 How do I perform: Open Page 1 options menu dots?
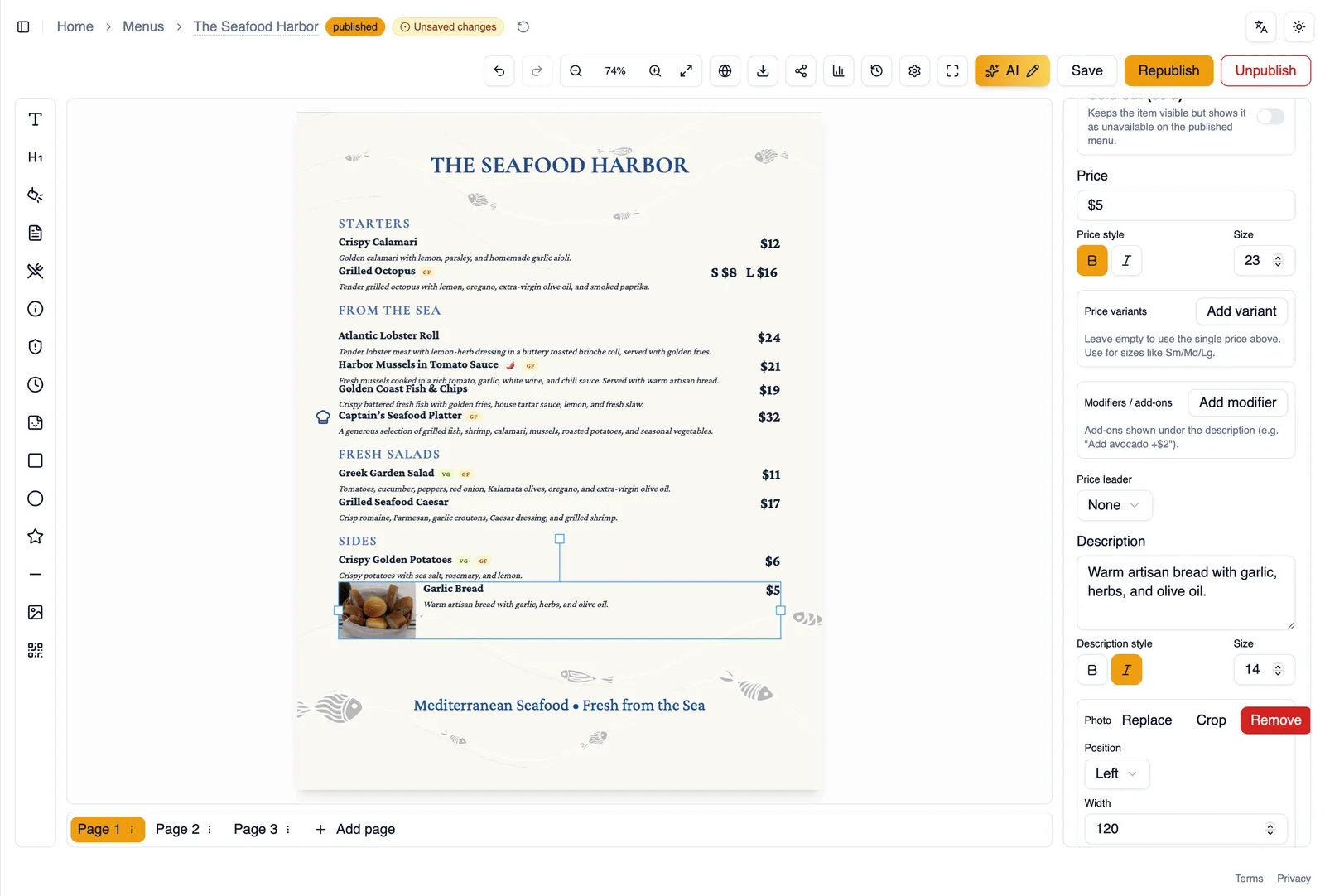(x=132, y=829)
